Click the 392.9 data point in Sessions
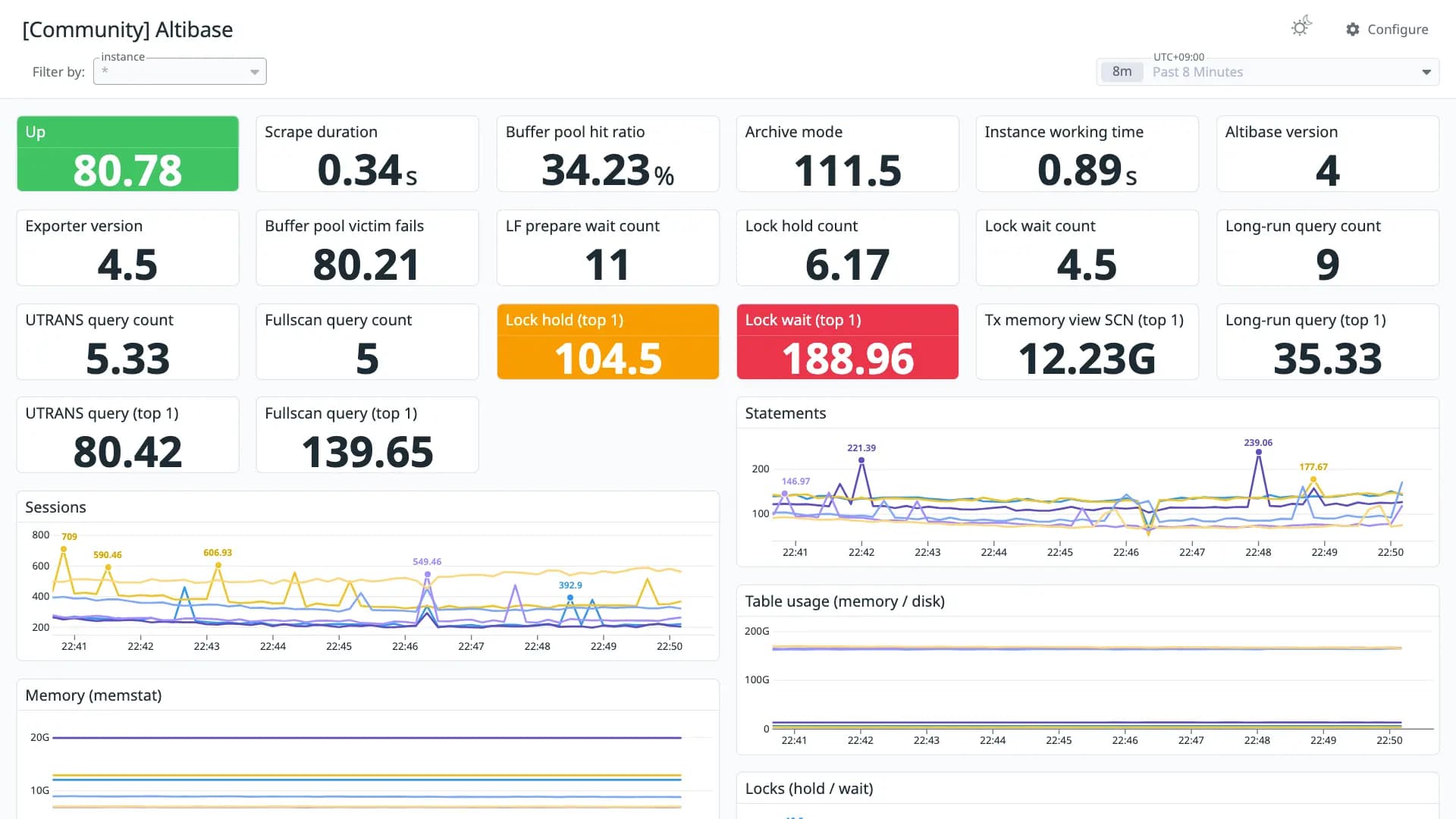The width and height of the screenshot is (1456, 819). 570,598
